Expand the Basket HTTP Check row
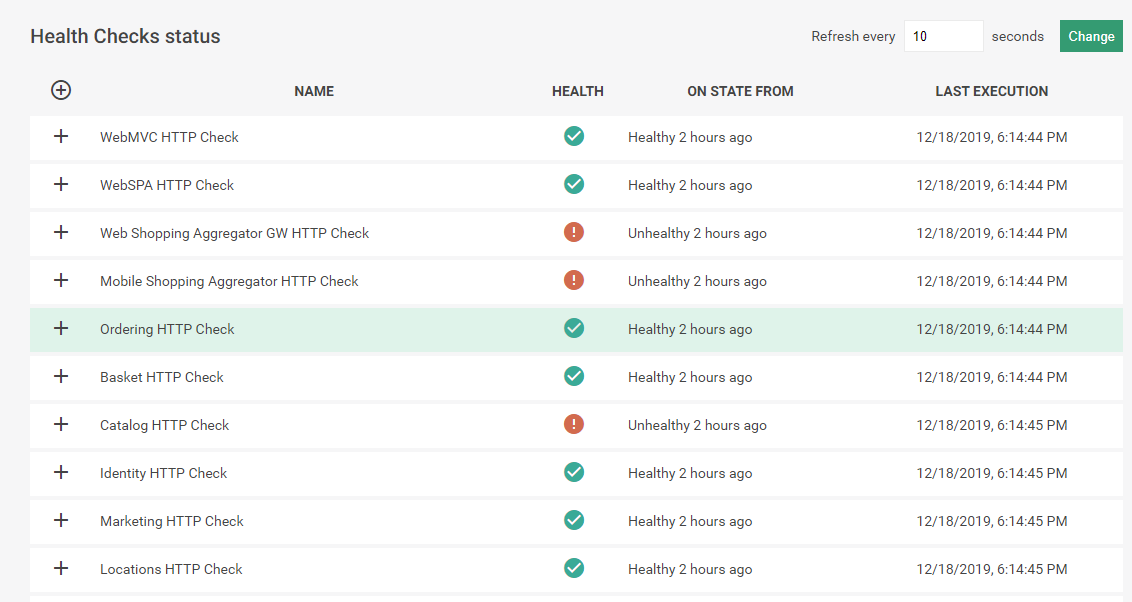 pos(61,376)
